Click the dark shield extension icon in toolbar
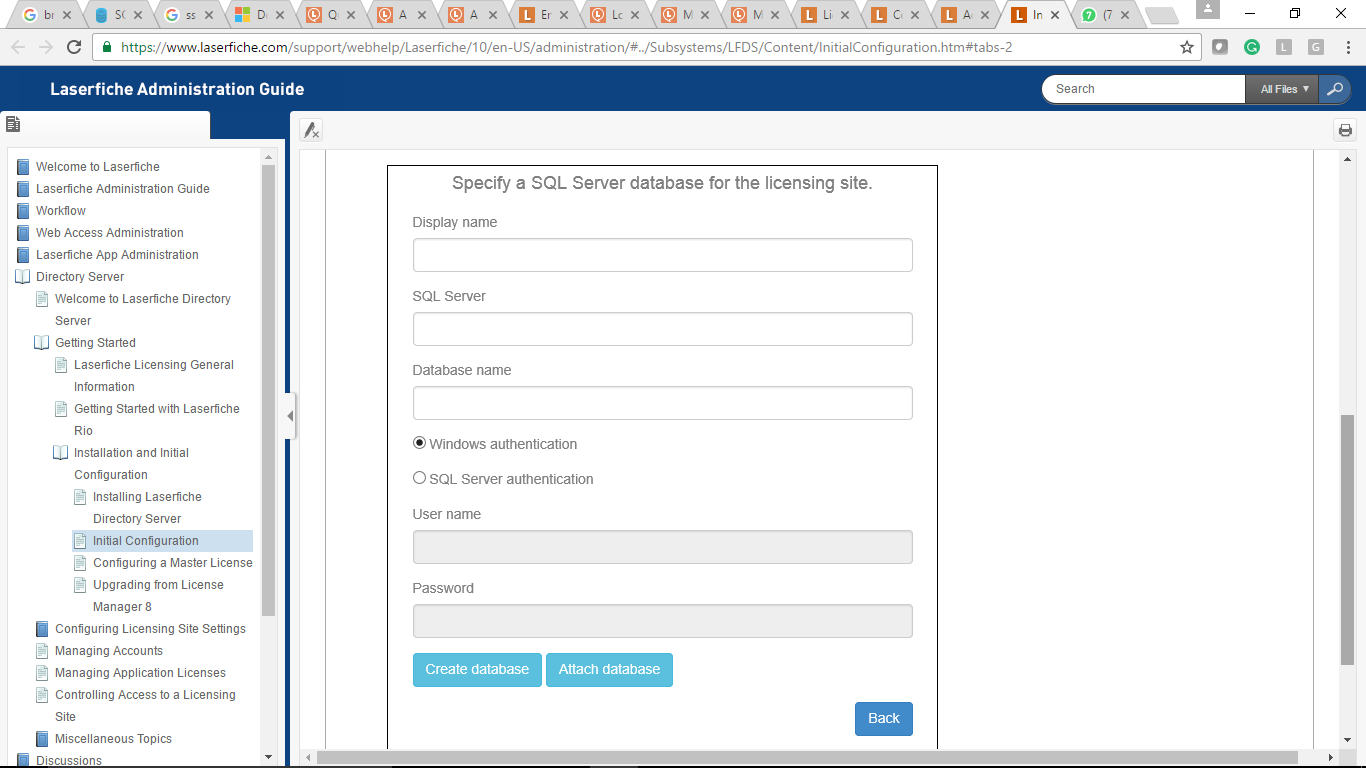1366x768 pixels. [x=1220, y=47]
